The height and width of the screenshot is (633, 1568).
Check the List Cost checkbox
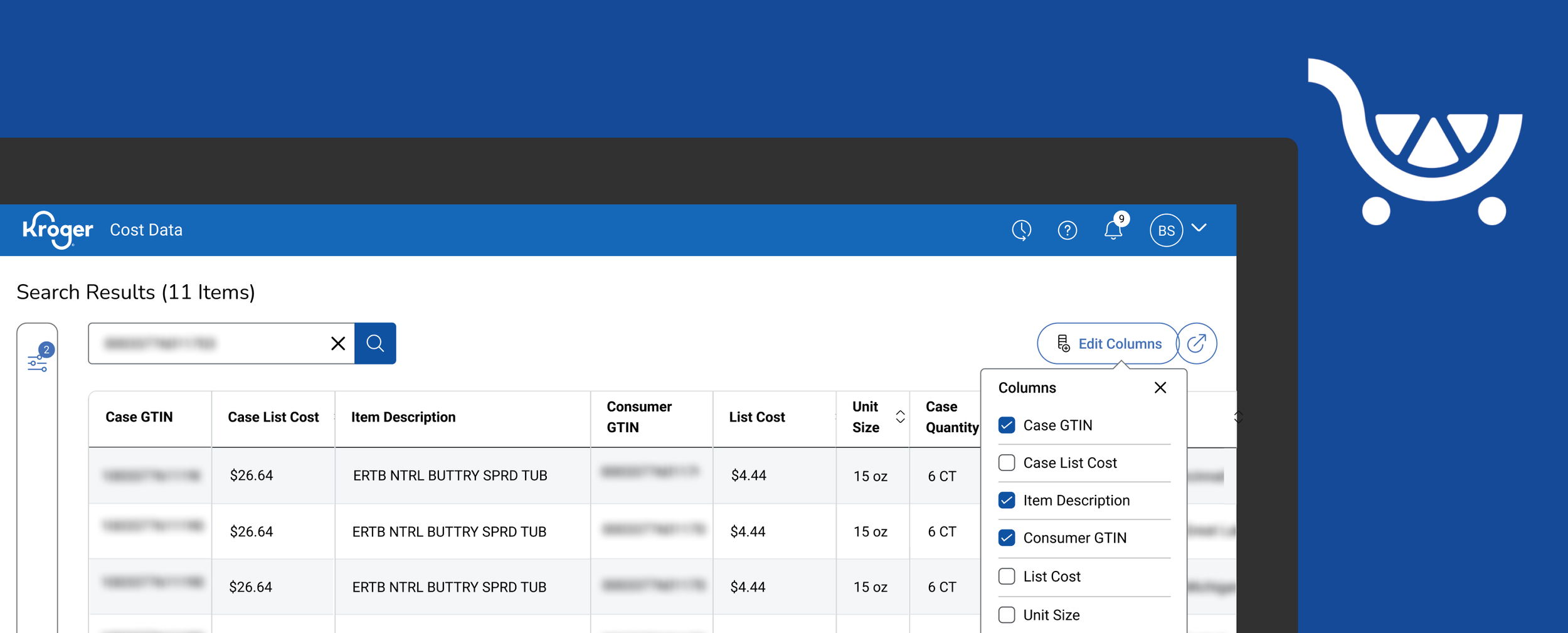[x=1007, y=577]
